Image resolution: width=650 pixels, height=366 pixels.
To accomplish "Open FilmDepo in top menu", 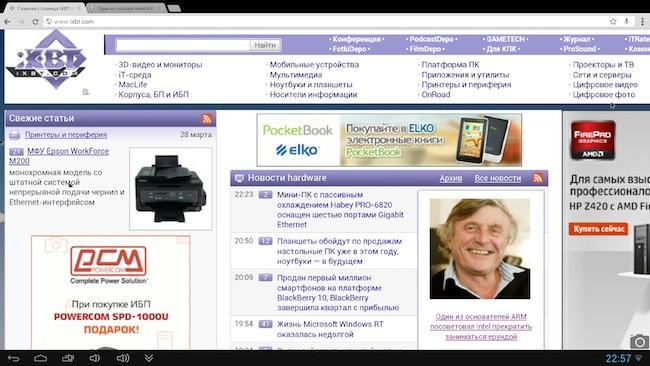I will pyautogui.click(x=425, y=49).
